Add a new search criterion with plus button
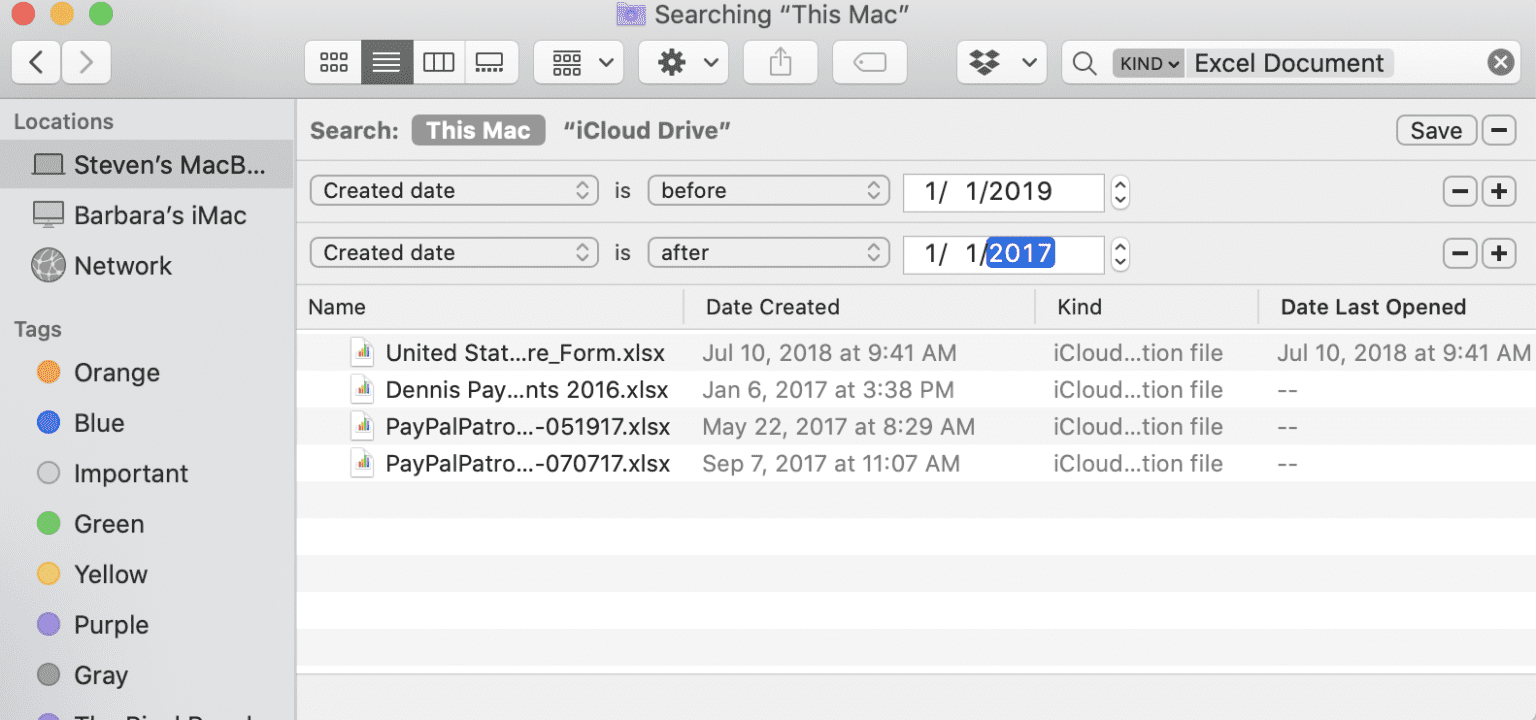 [x=1498, y=190]
